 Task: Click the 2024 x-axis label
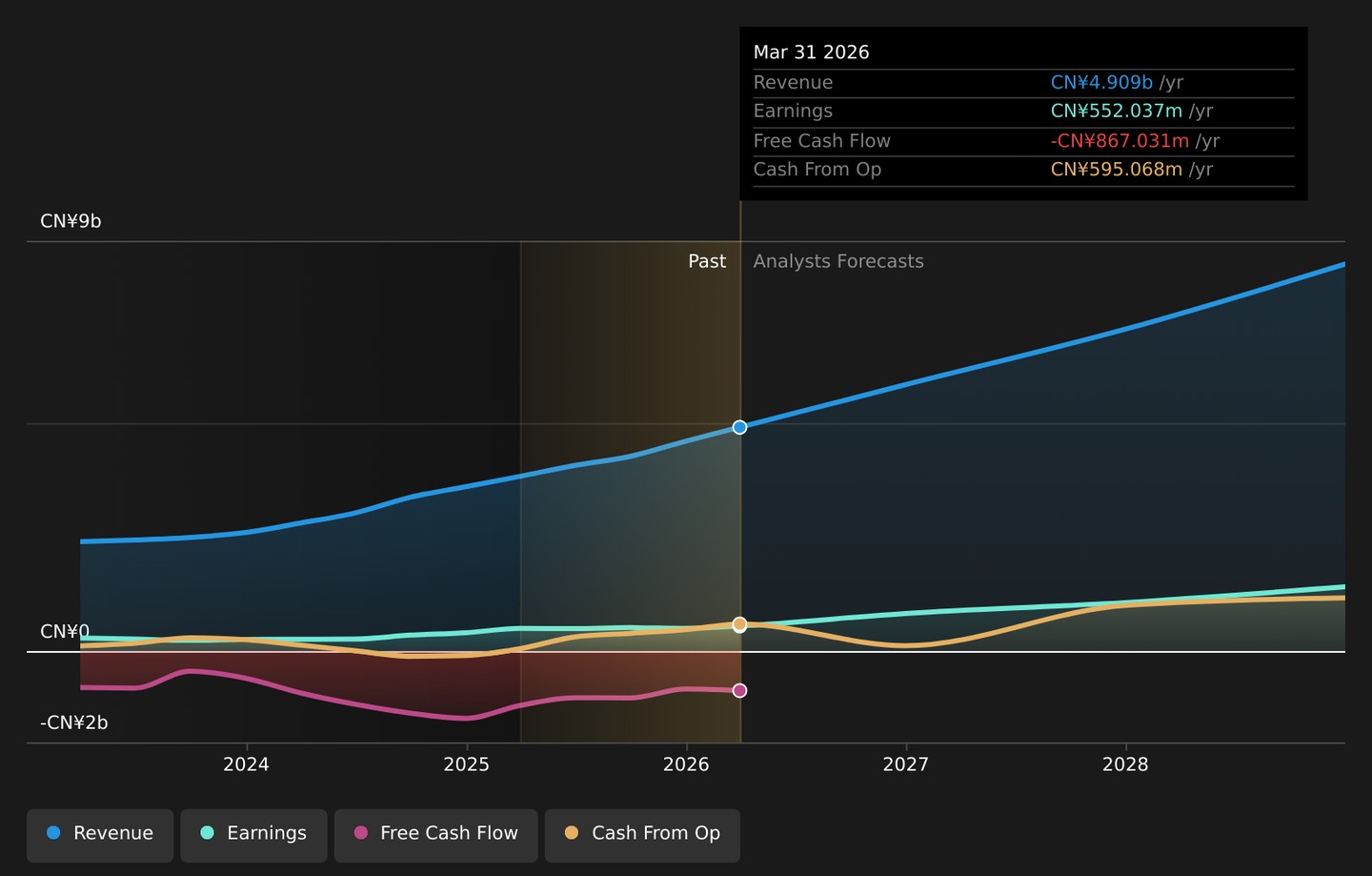[x=246, y=764]
